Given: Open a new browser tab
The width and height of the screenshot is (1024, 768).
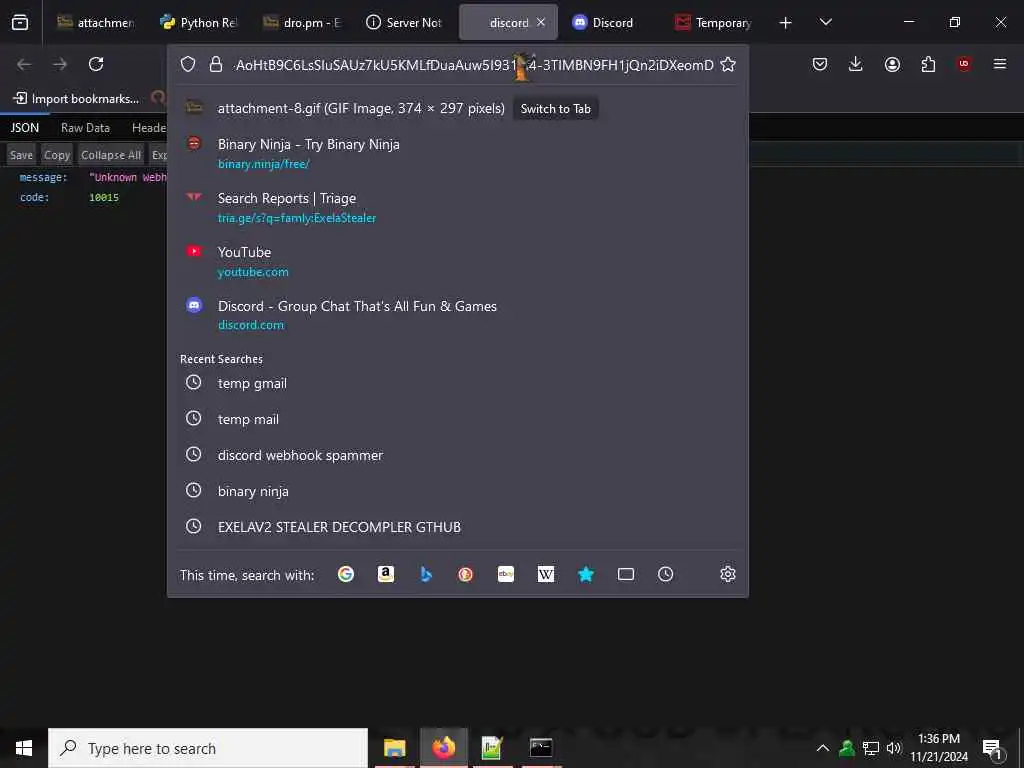Looking at the screenshot, I should pyautogui.click(x=786, y=23).
